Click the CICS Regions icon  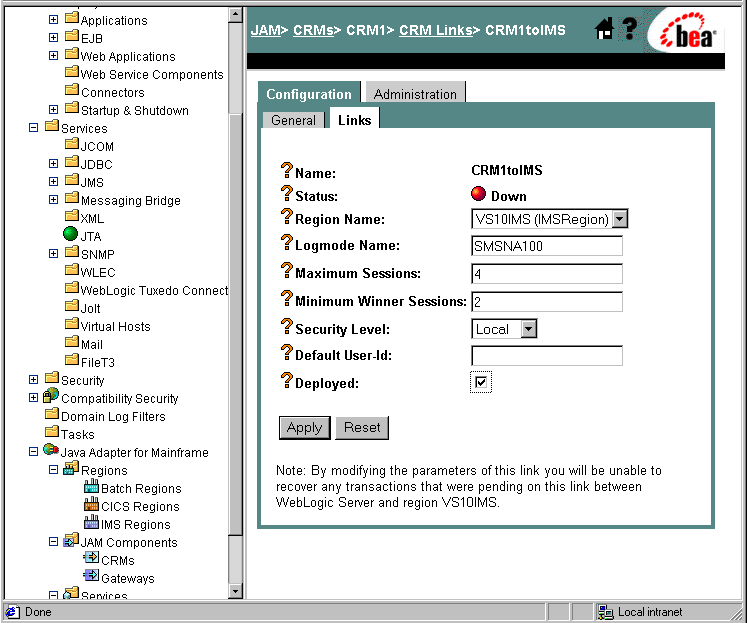click(91, 504)
